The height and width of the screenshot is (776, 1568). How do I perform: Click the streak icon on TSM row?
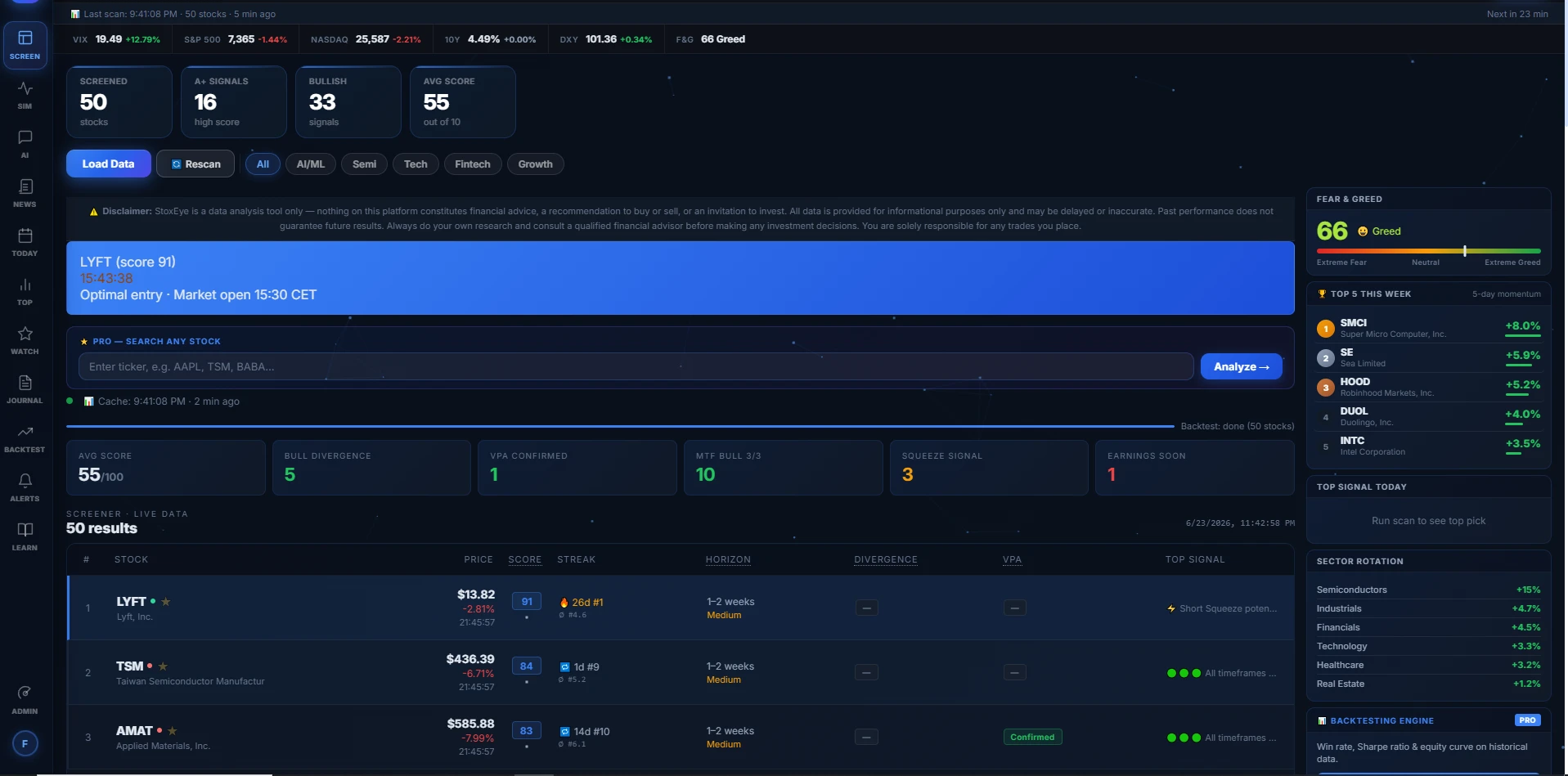[x=564, y=667]
